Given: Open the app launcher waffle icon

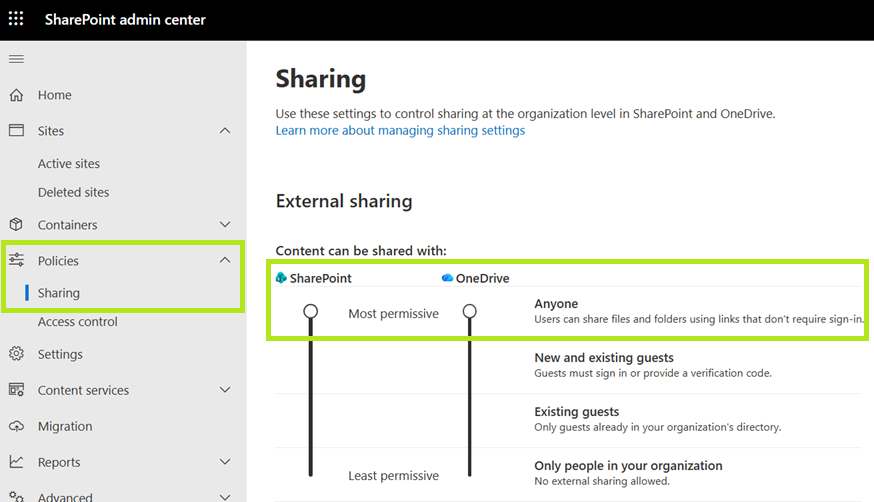Looking at the screenshot, I should coord(16,18).
